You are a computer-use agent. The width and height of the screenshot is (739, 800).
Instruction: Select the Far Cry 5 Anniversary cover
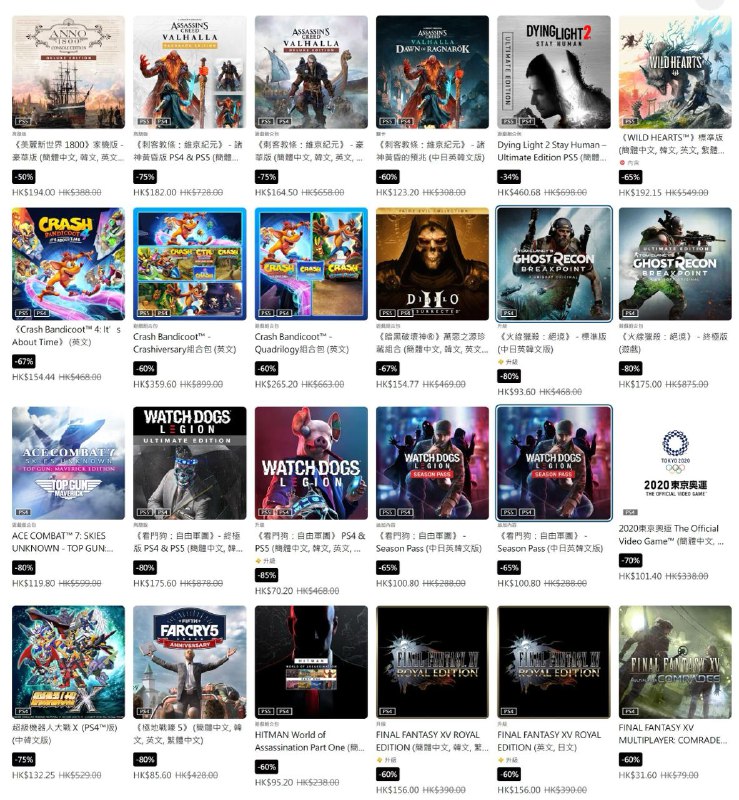tap(189, 662)
